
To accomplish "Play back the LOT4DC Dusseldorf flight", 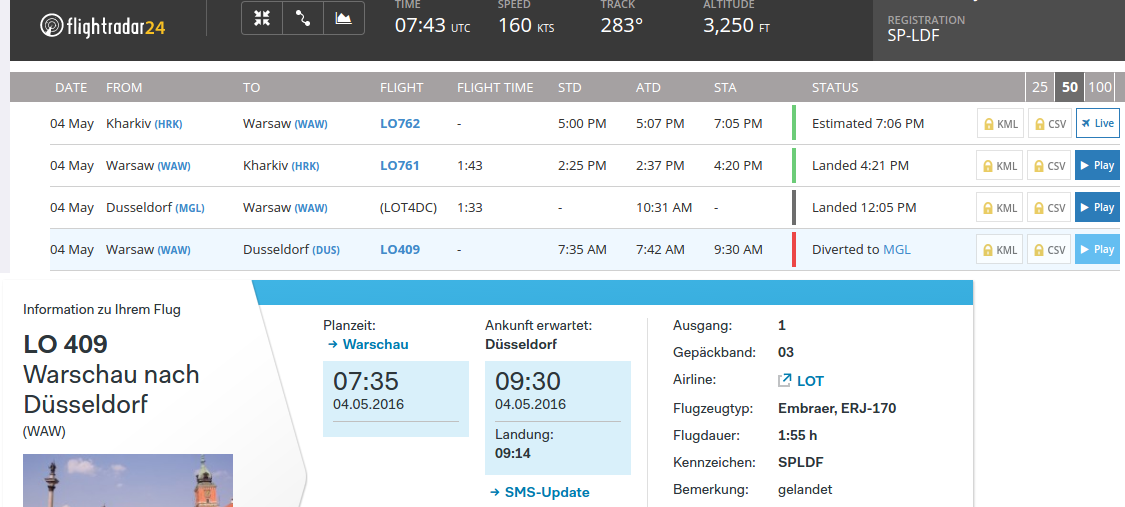I will pyautogui.click(x=1097, y=208).
